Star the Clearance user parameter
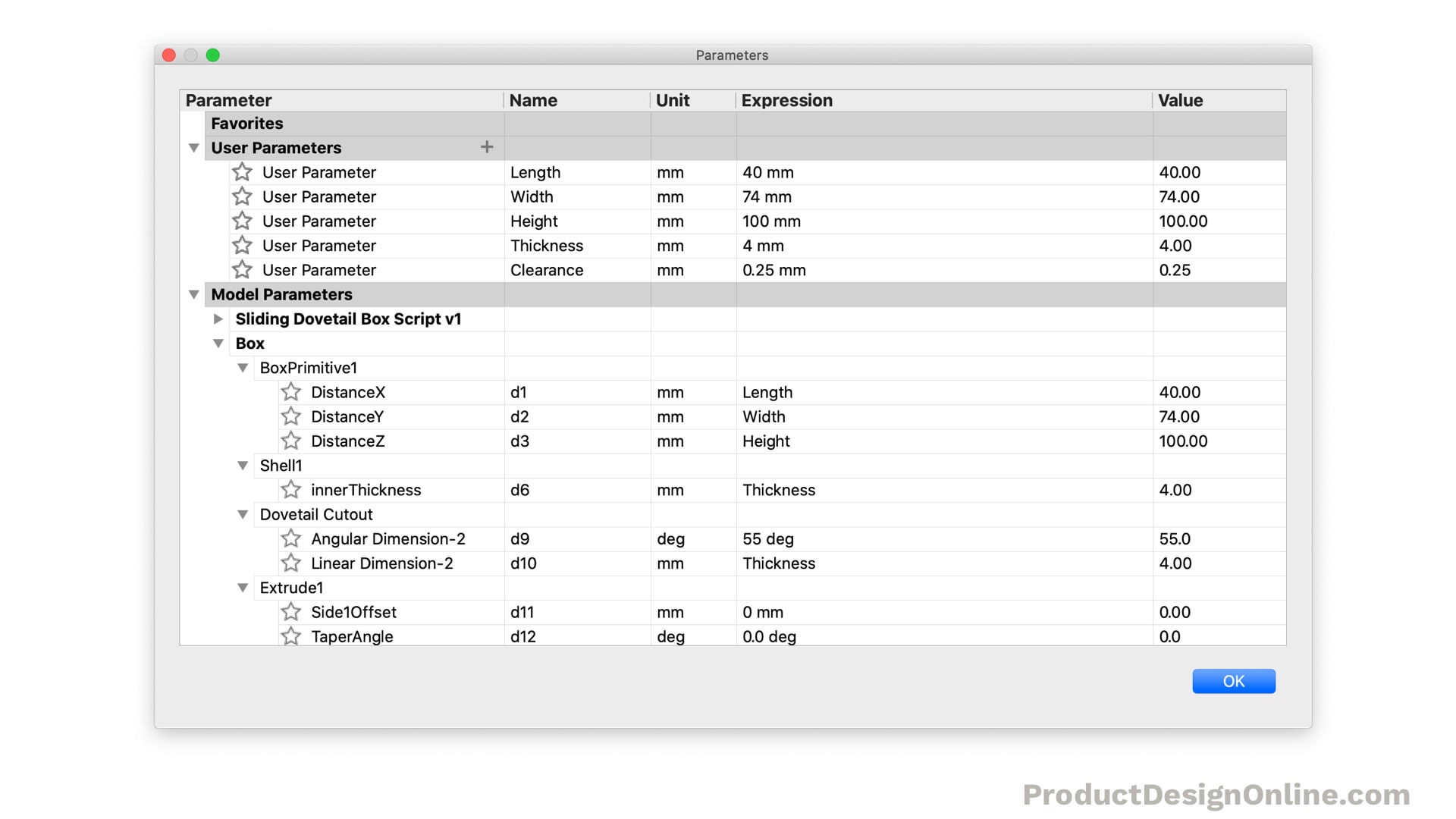Screen dimensions: 1456x819 click(x=242, y=270)
